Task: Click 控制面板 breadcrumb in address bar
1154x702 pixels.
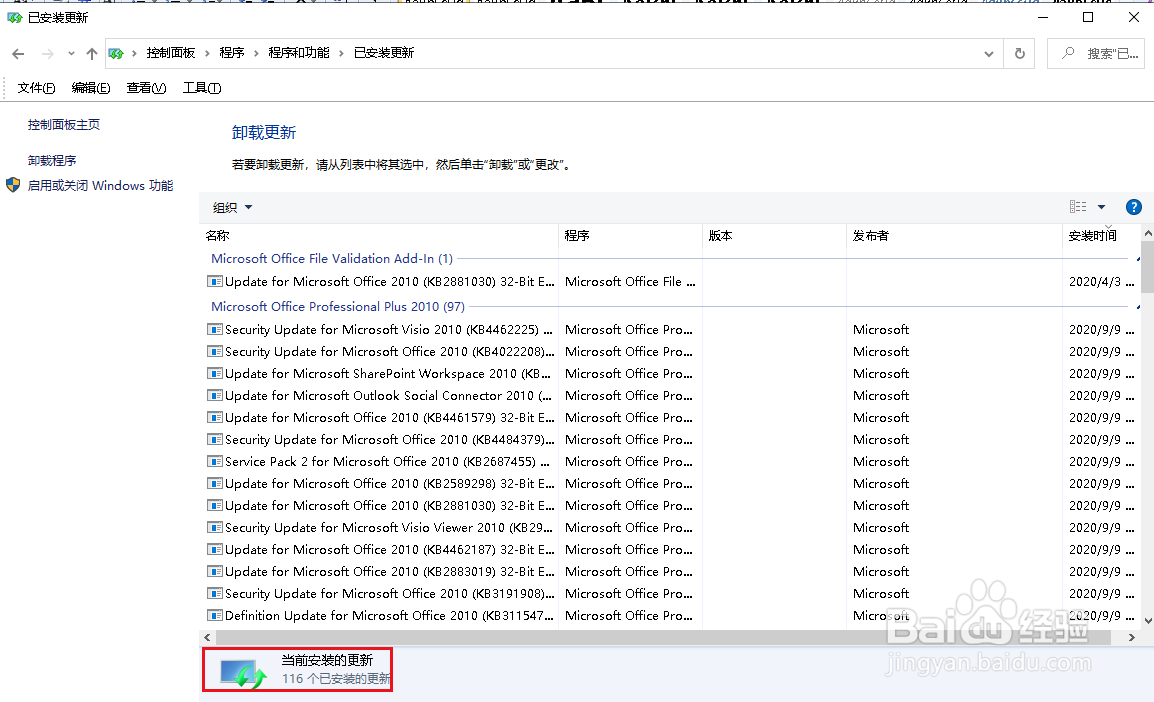Action: [x=171, y=53]
